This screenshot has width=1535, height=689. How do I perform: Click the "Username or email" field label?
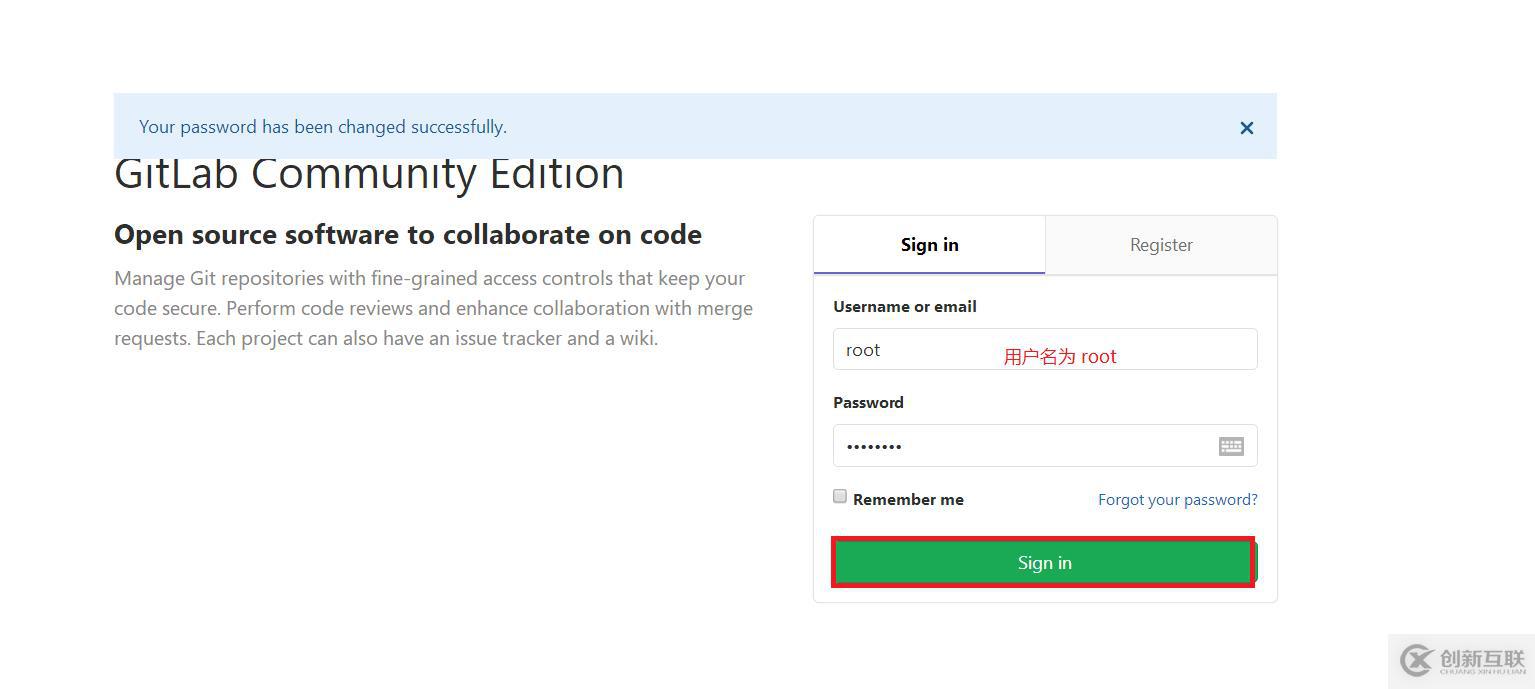(904, 306)
